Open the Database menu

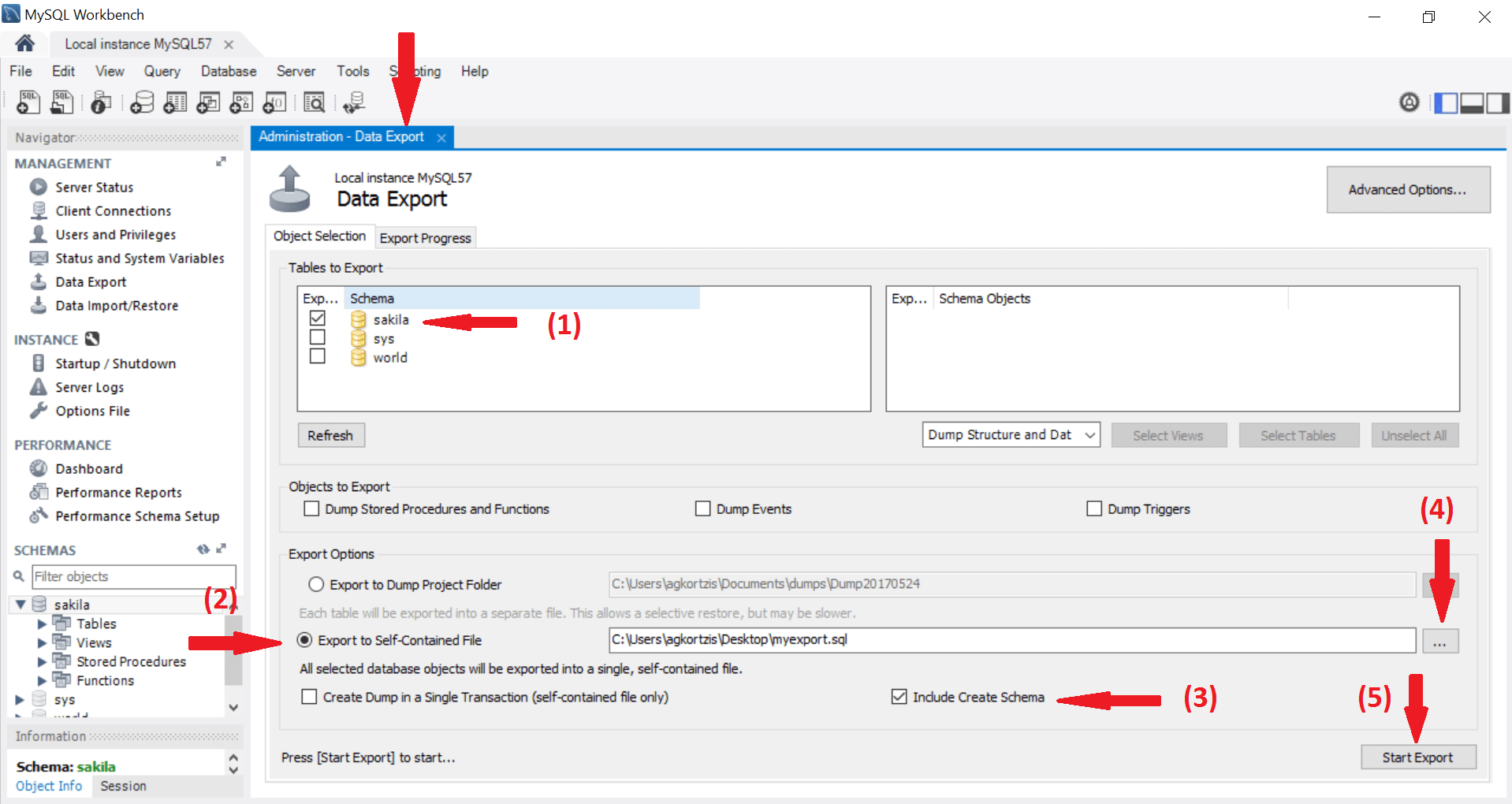(x=229, y=71)
